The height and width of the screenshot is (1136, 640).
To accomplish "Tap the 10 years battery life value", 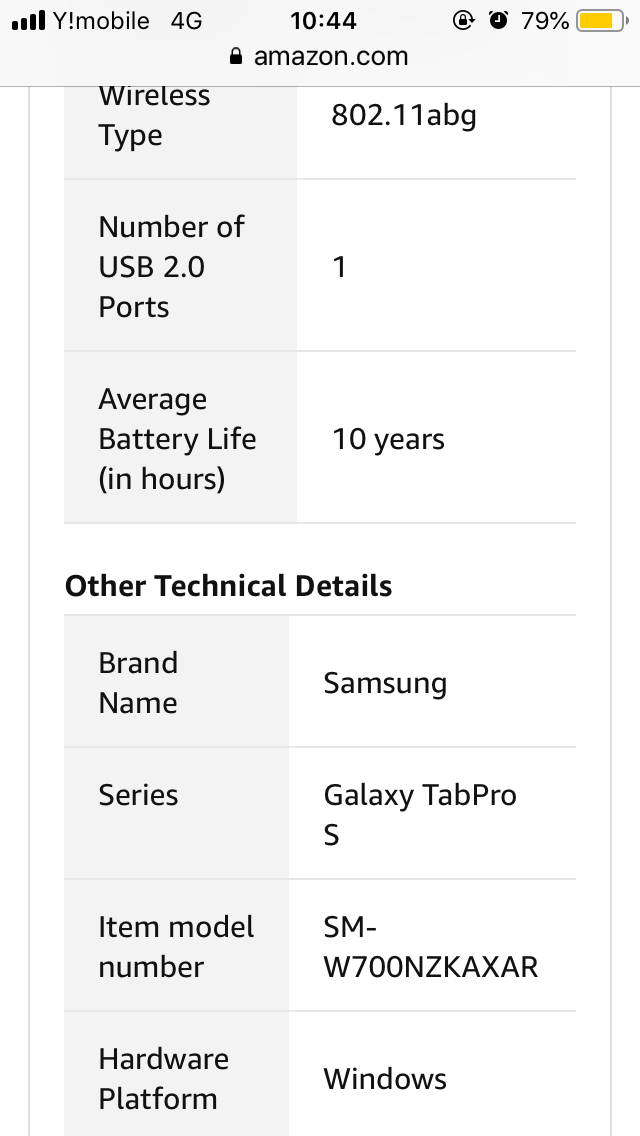I will [388, 439].
